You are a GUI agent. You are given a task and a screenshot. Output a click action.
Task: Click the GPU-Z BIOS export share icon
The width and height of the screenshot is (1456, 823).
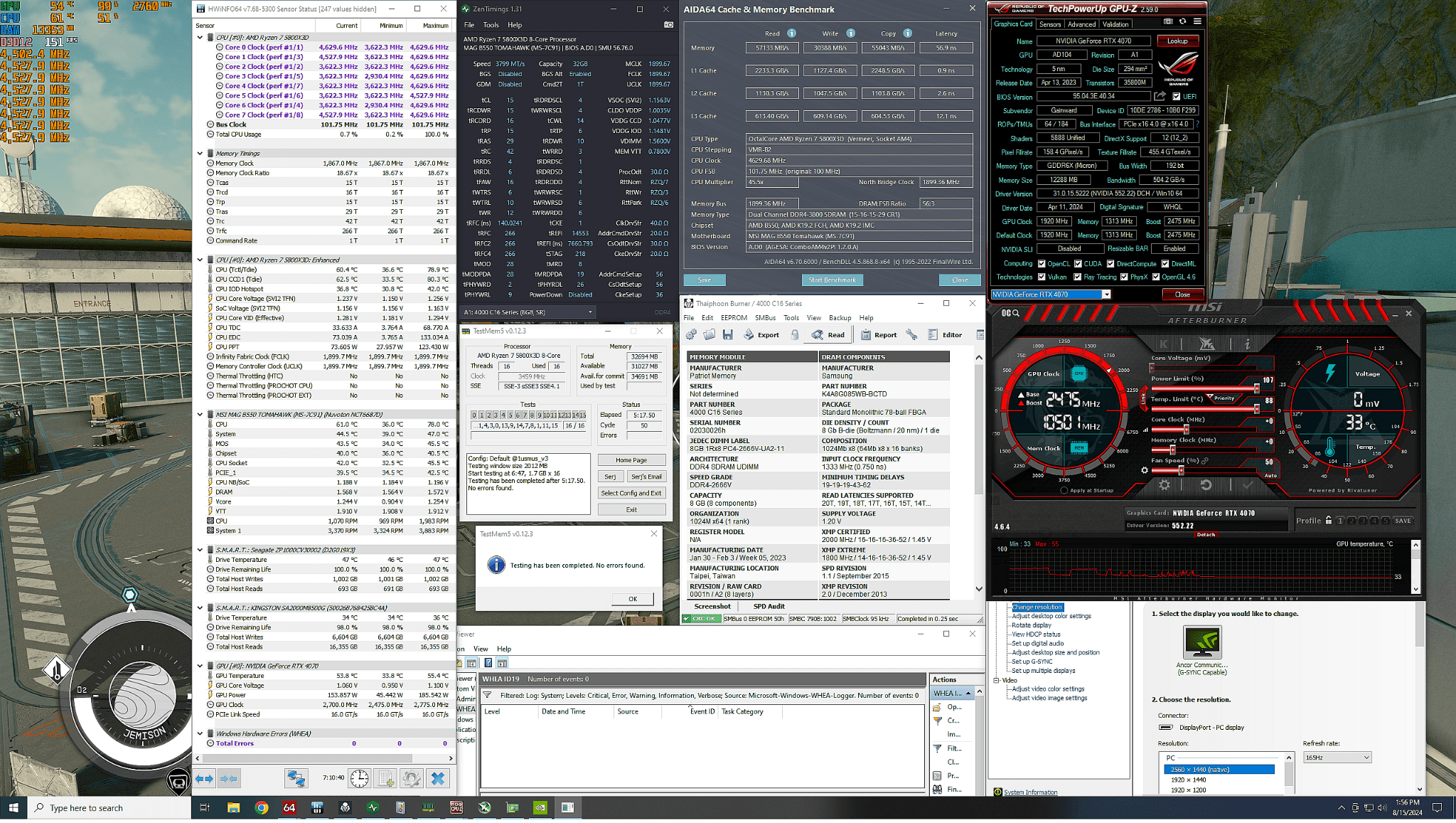1160,96
